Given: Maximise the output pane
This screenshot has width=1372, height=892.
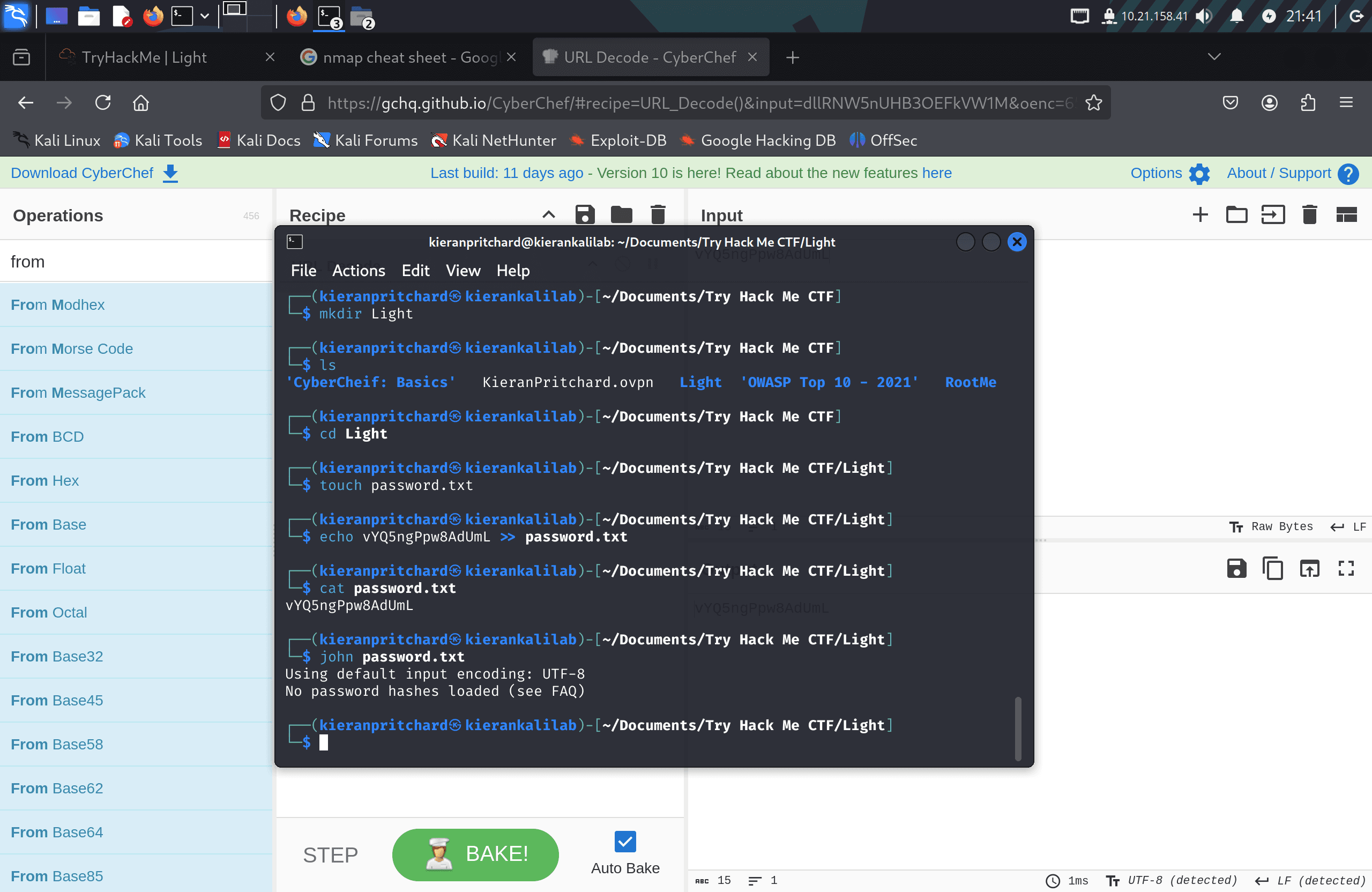Looking at the screenshot, I should 1346,568.
